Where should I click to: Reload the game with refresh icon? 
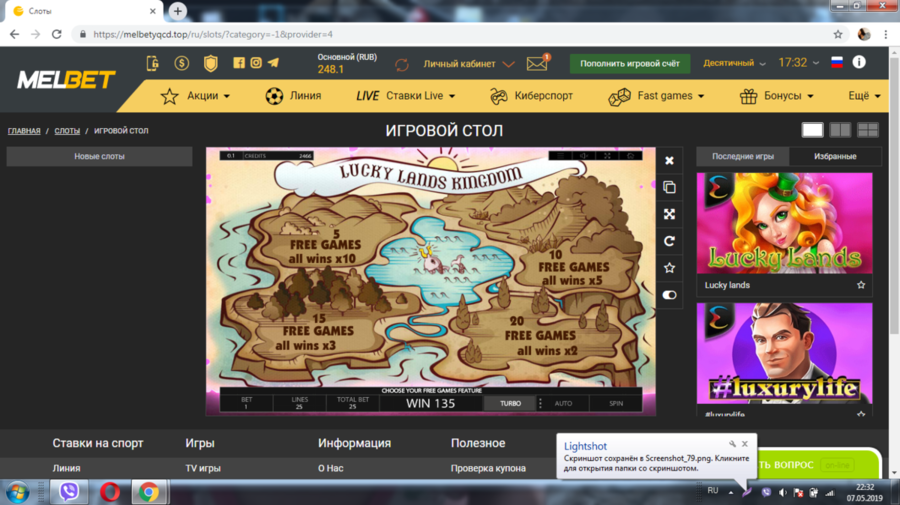pyautogui.click(x=669, y=241)
